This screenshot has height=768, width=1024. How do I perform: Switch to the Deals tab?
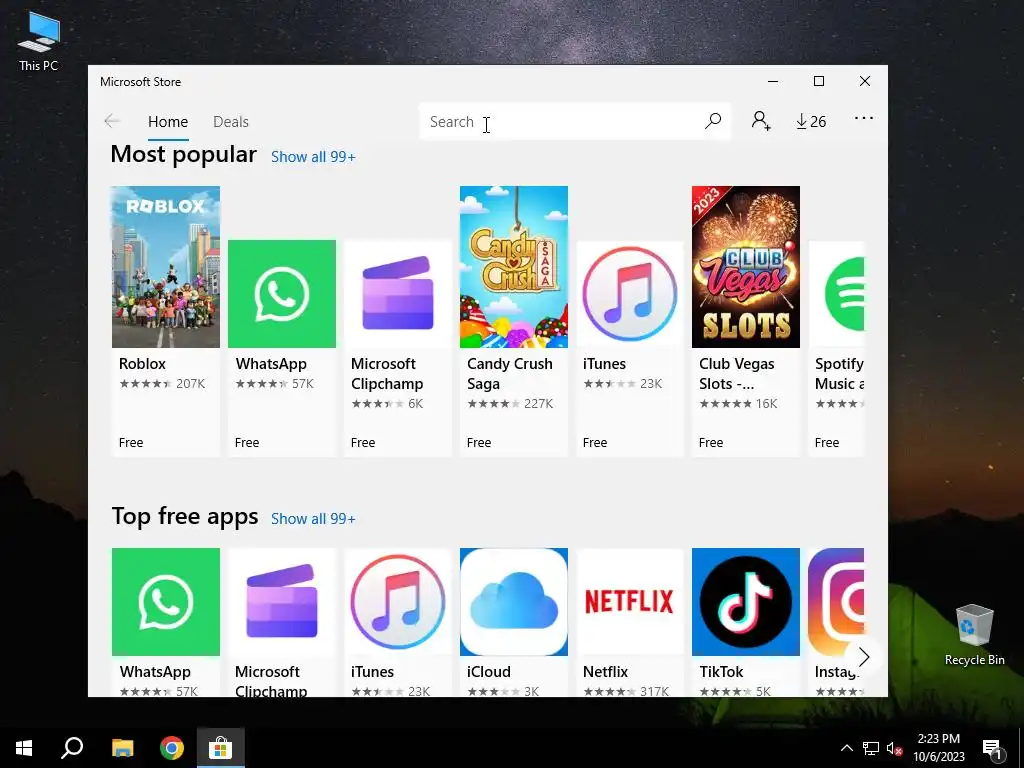point(231,121)
